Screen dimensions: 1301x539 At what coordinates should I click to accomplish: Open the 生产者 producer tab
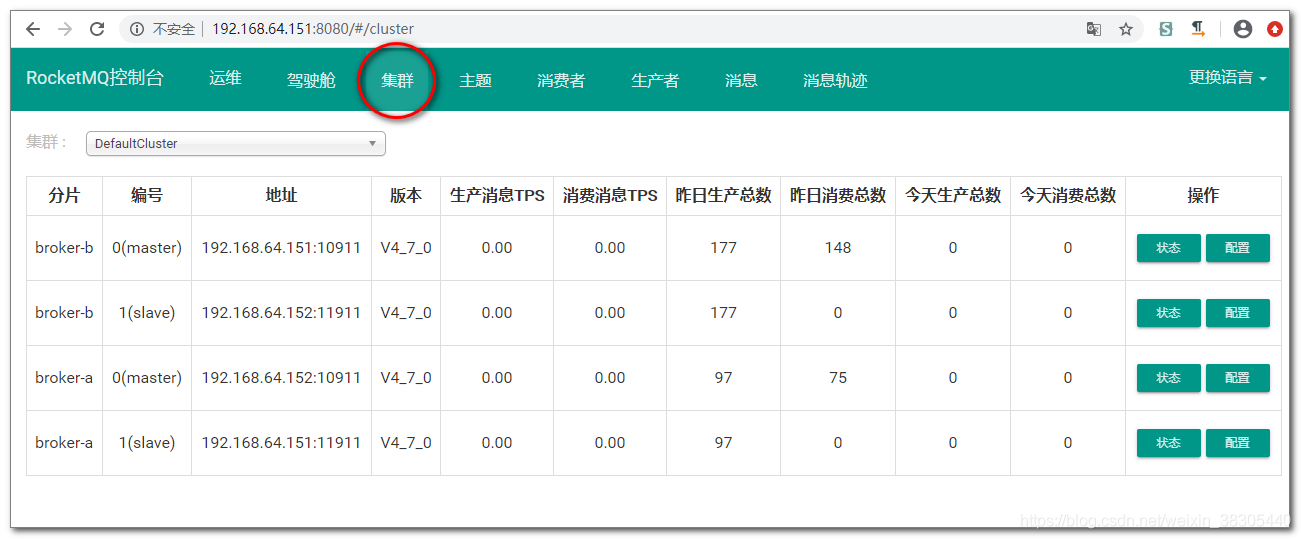(655, 80)
